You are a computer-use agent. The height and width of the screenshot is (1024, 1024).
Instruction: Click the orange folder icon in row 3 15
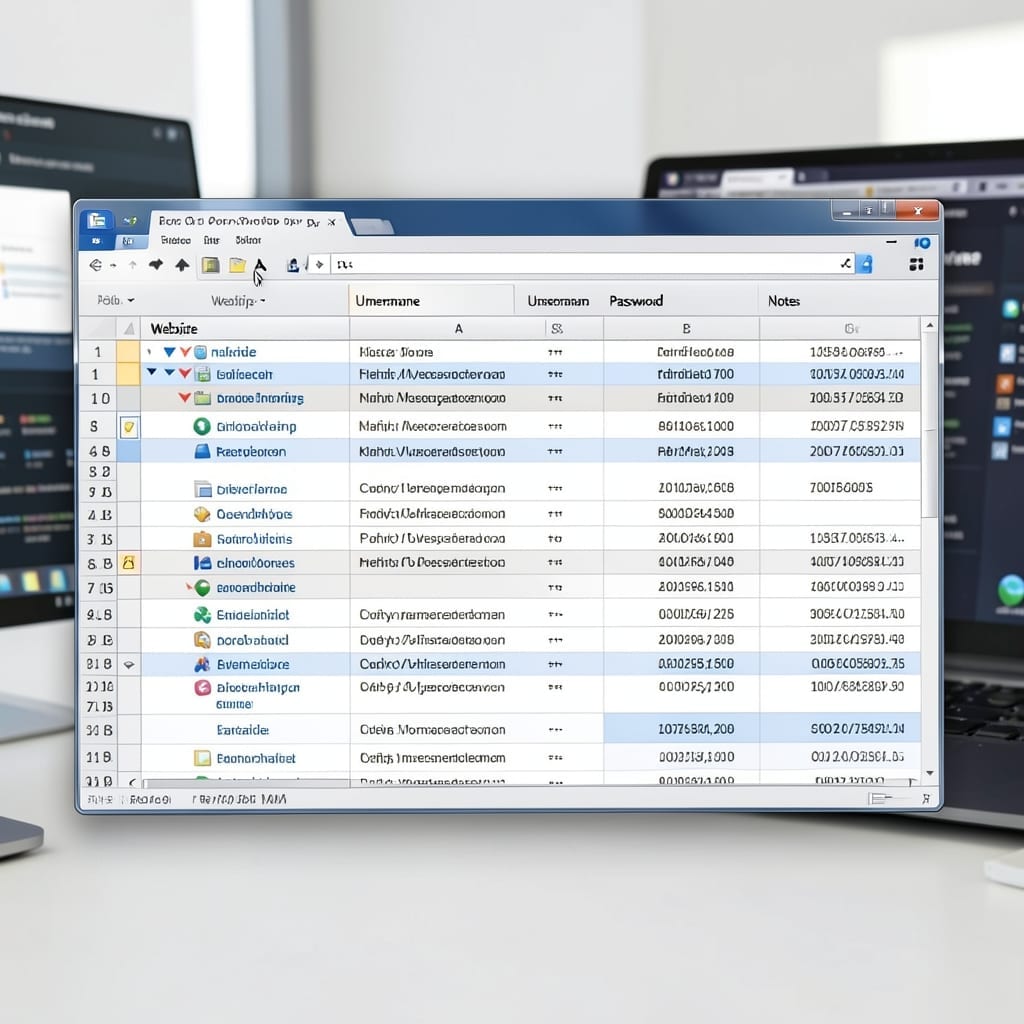[202, 539]
